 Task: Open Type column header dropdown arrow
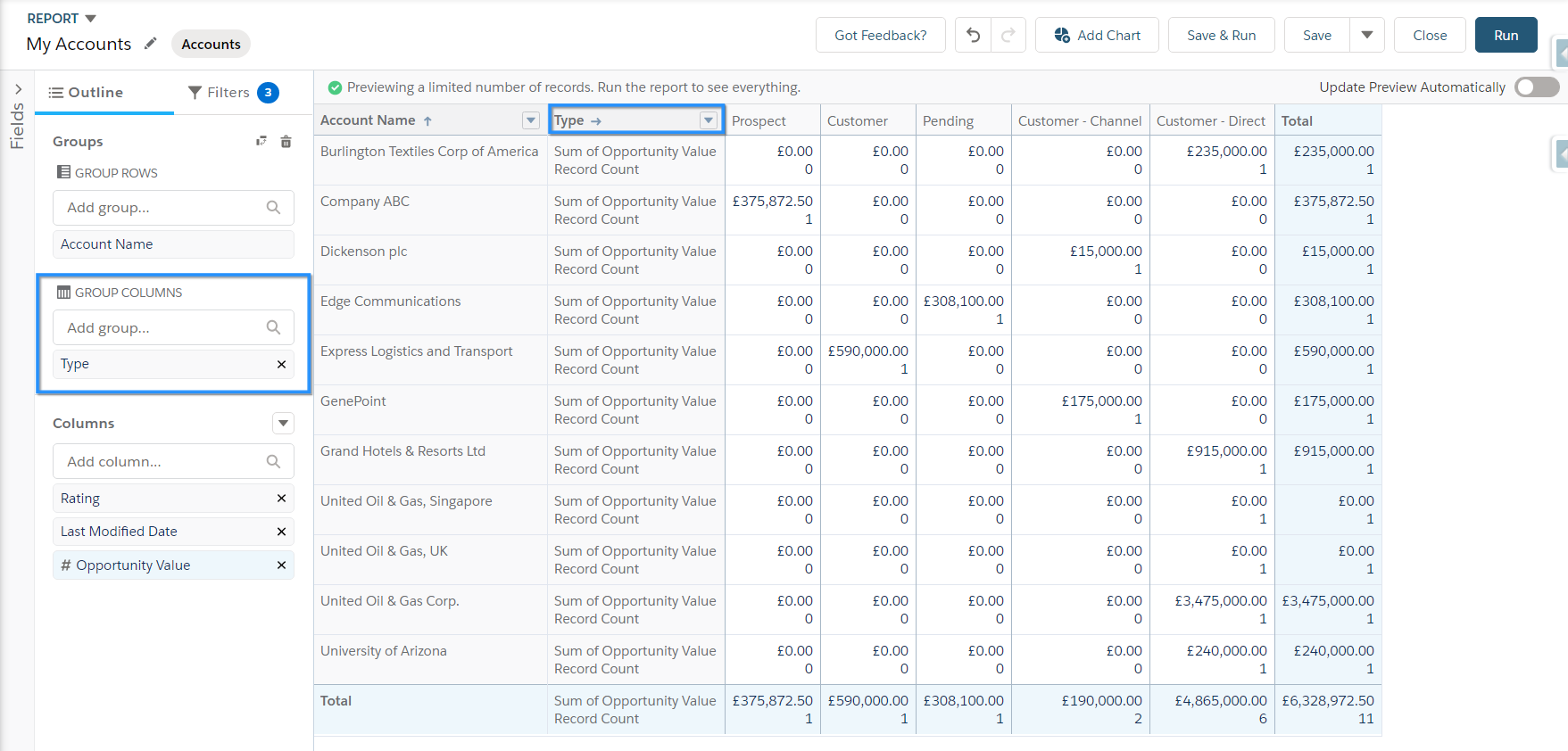[709, 120]
